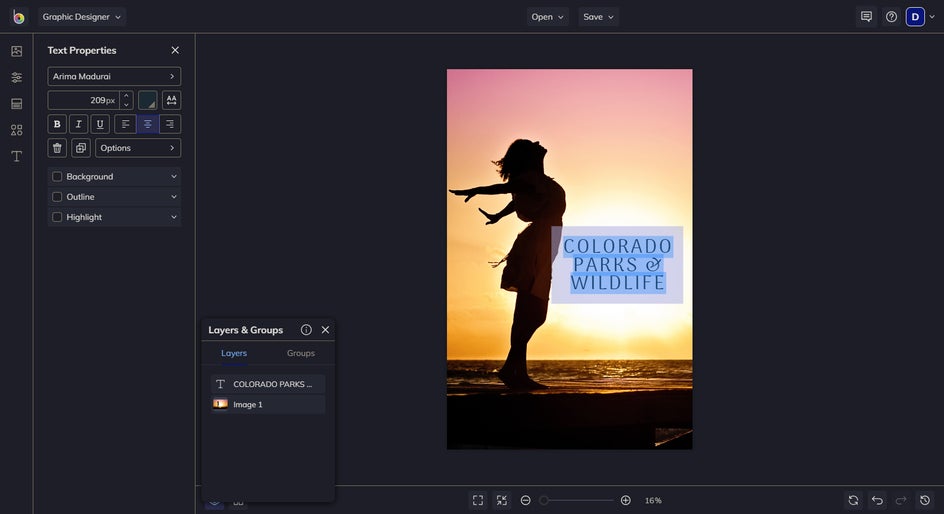Open the text color swatch
The width and height of the screenshot is (944, 514).
coord(148,100)
